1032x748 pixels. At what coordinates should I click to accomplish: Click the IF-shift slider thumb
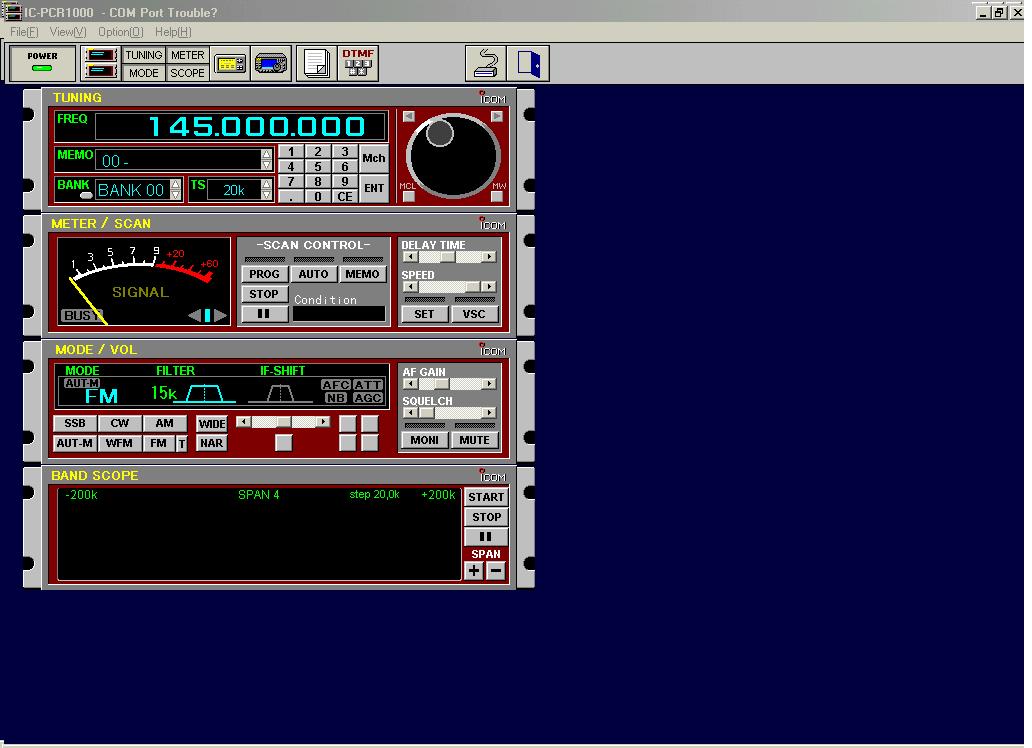click(284, 421)
